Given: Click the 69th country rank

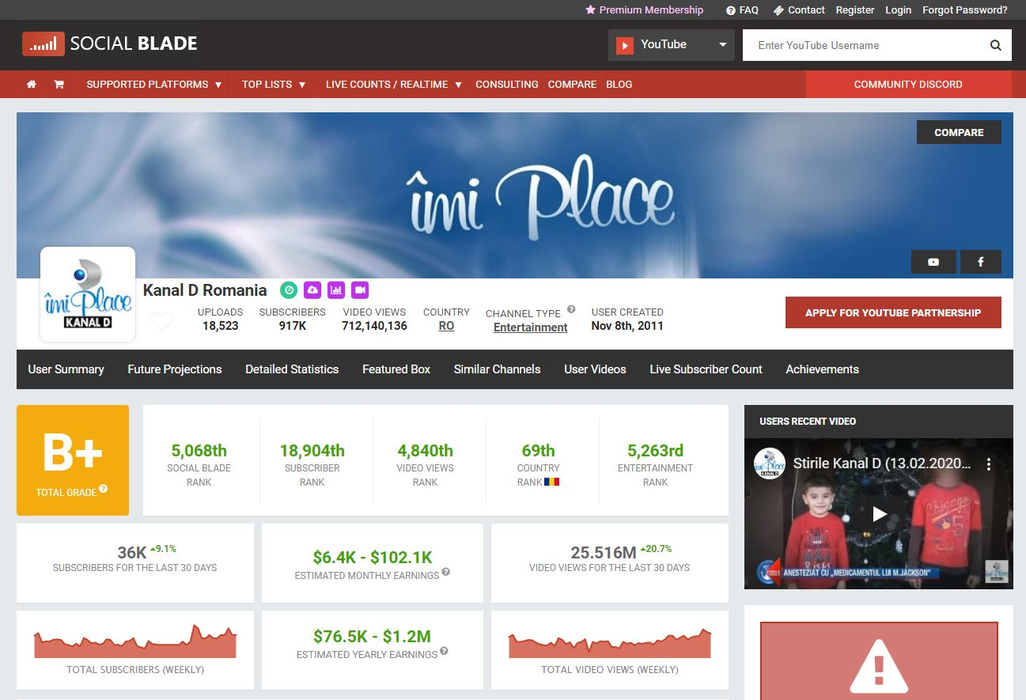Looking at the screenshot, I should coord(538,451).
